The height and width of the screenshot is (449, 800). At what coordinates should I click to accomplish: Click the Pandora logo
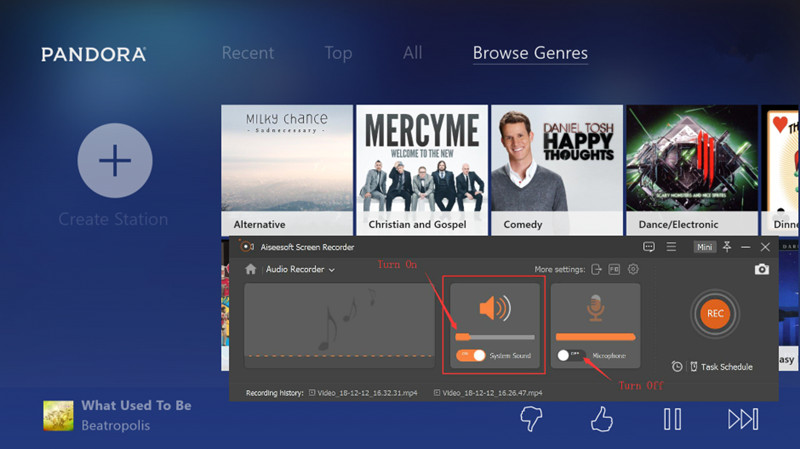click(94, 54)
